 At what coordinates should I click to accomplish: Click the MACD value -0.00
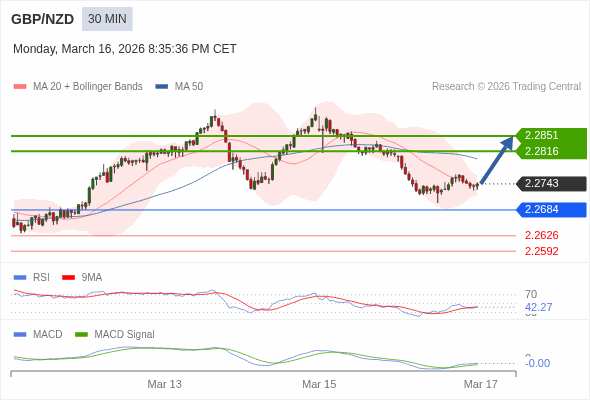537,363
